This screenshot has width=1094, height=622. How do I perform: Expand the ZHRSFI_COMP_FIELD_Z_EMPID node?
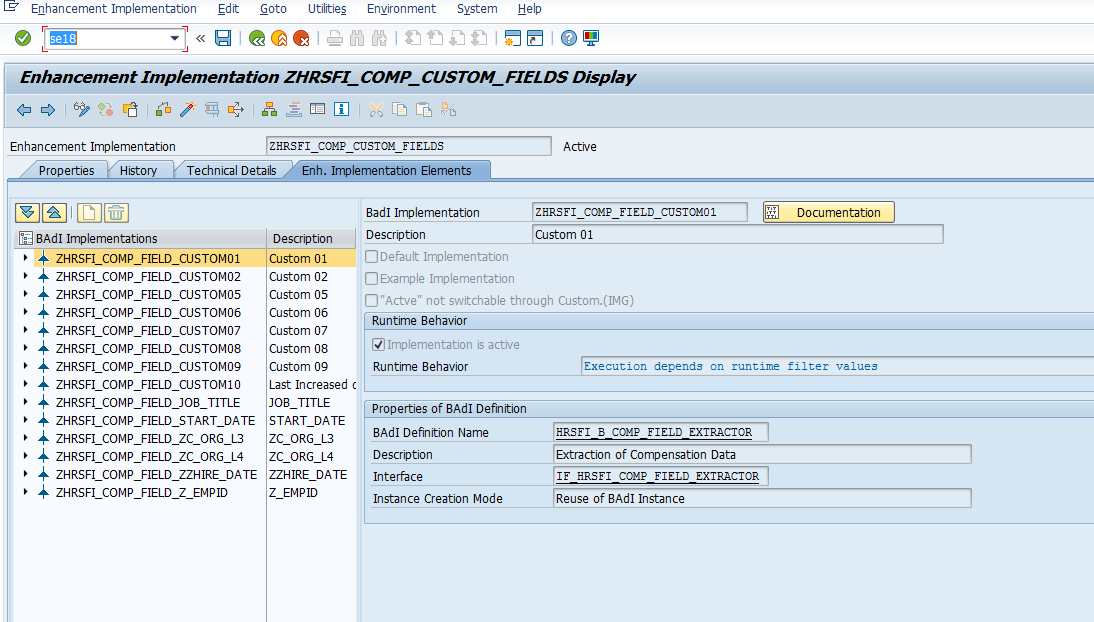coord(24,492)
